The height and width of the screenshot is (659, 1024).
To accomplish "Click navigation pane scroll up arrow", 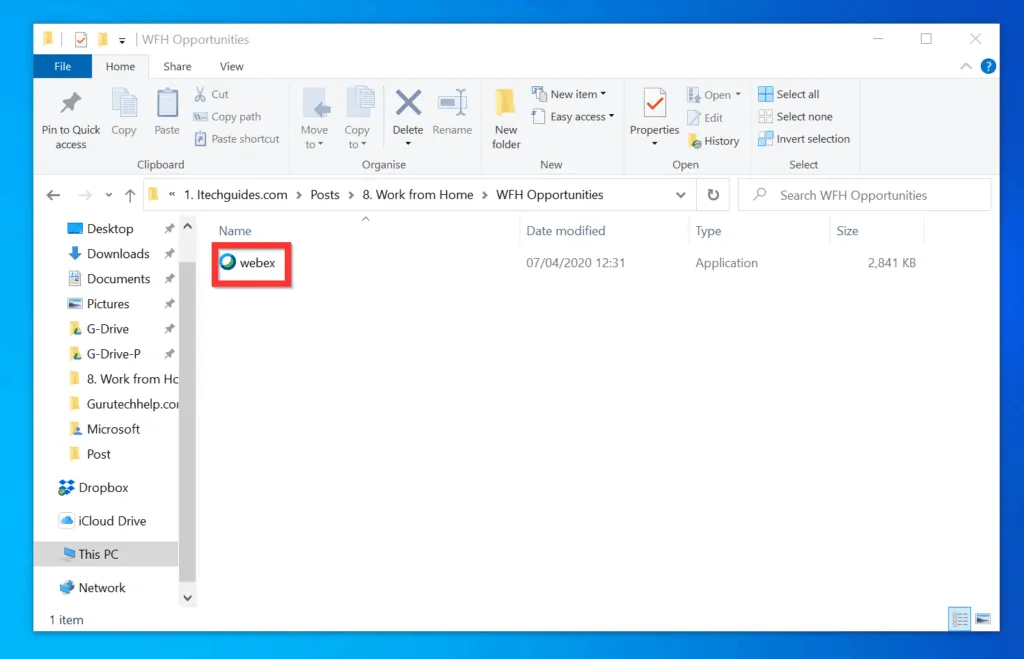I will [x=187, y=227].
